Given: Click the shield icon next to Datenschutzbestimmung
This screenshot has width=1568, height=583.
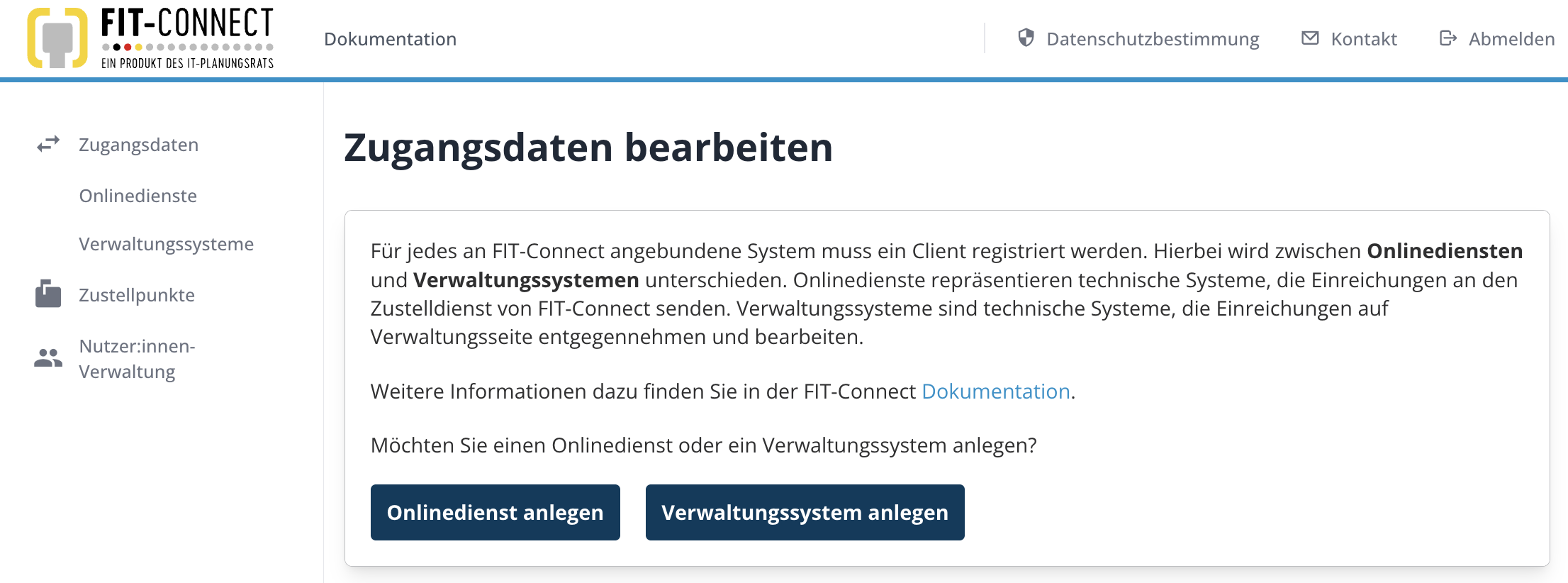Looking at the screenshot, I should pyautogui.click(x=1026, y=38).
